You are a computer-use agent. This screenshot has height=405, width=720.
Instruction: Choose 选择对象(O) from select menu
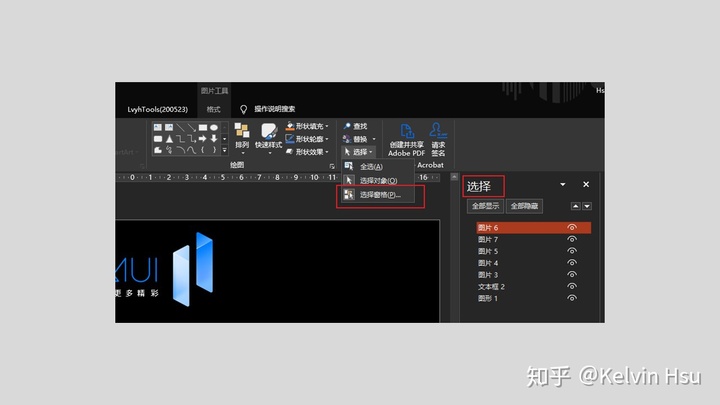(378, 180)
